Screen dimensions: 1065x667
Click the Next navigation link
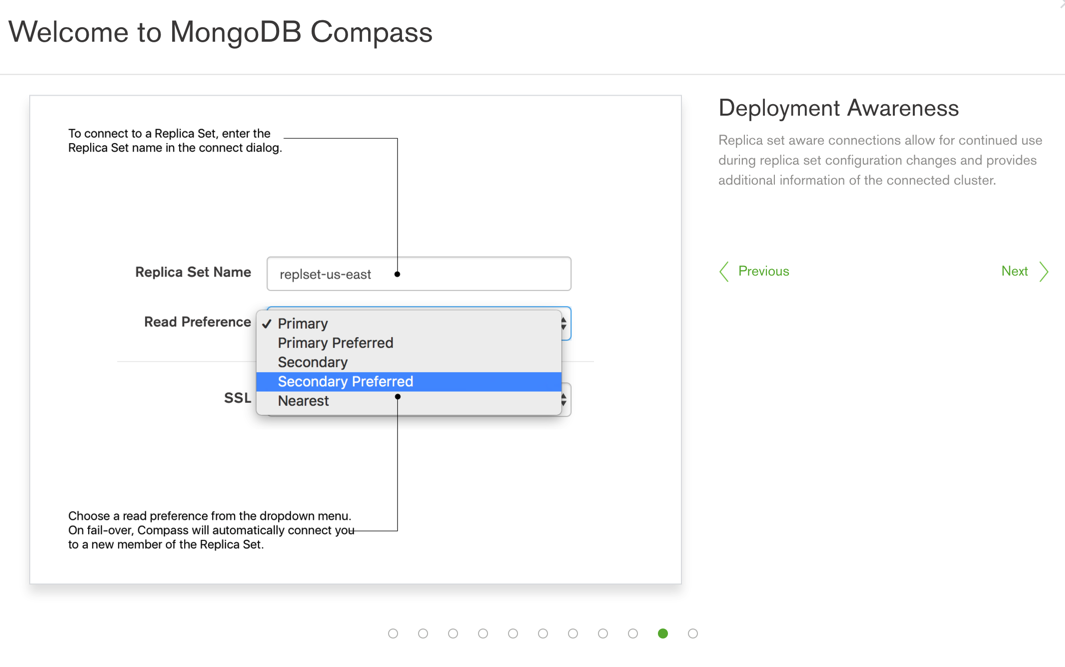click(x=1014, y=271)
